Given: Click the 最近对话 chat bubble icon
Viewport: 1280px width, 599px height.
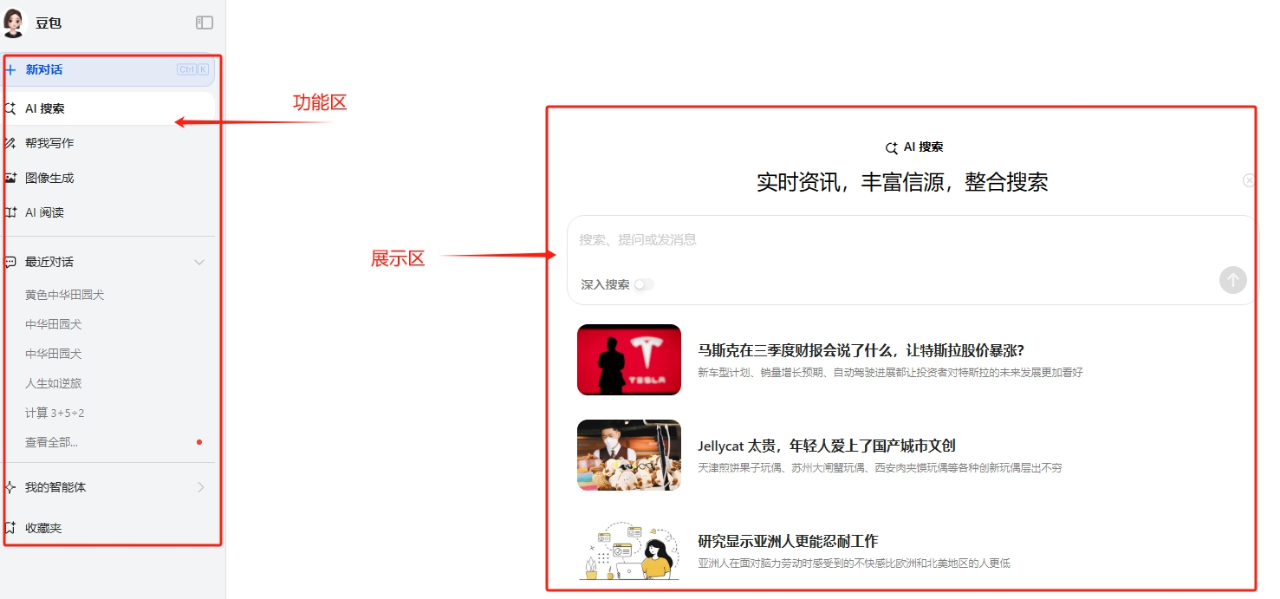Looking at the screenshot, I should pos(11,262).
